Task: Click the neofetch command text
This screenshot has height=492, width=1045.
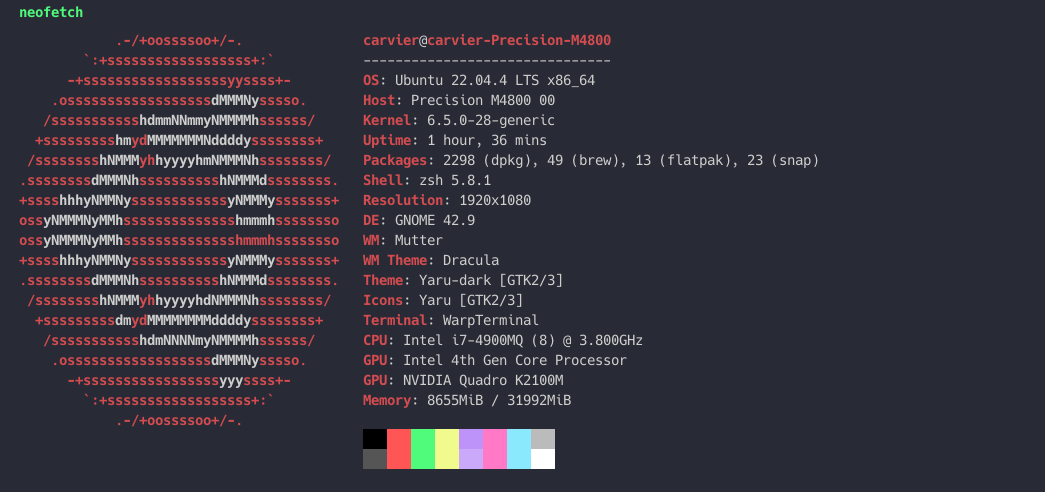Action: coord(51,12)
